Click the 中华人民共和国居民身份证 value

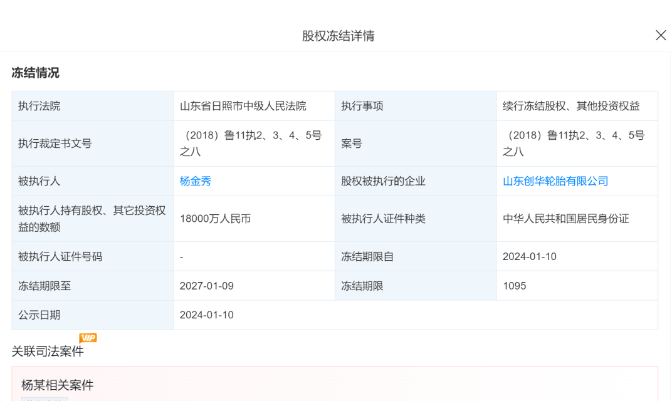tap(566, 218)
